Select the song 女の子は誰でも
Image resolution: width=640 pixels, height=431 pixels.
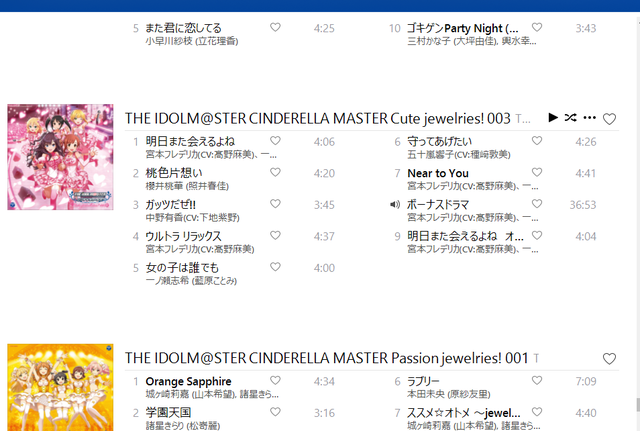click(x=182, y=268)
